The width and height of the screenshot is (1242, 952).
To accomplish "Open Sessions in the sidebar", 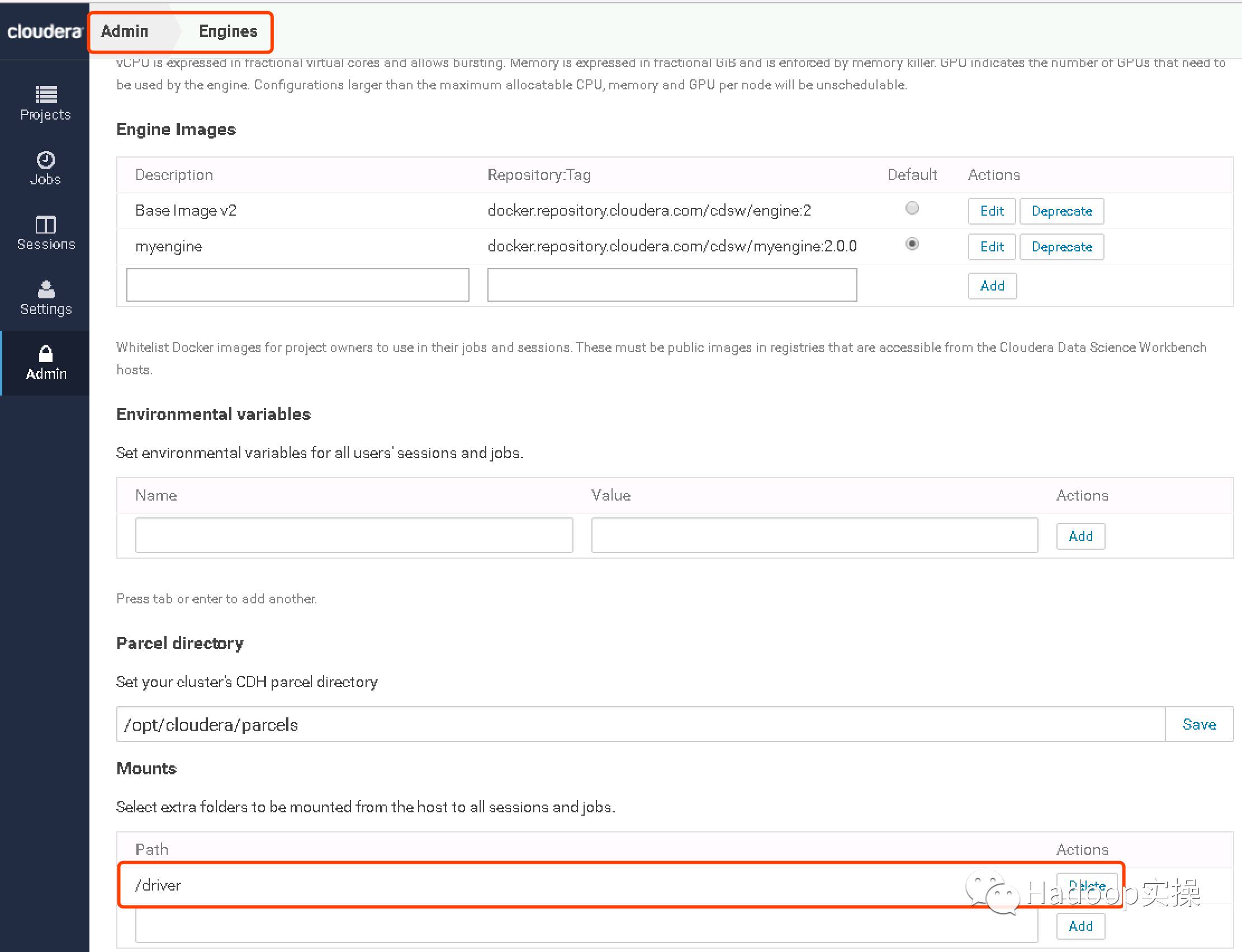I will tap(45, 233).
